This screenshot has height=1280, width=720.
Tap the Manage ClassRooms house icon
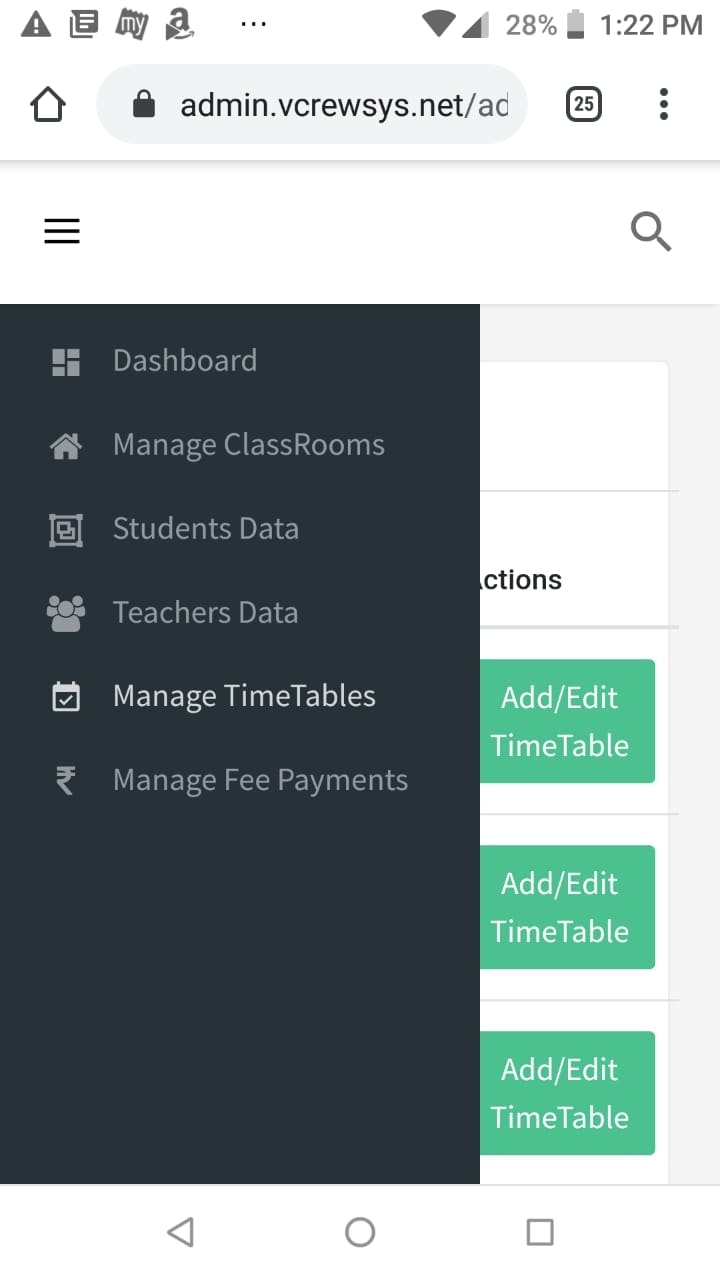tap(66, 445)
